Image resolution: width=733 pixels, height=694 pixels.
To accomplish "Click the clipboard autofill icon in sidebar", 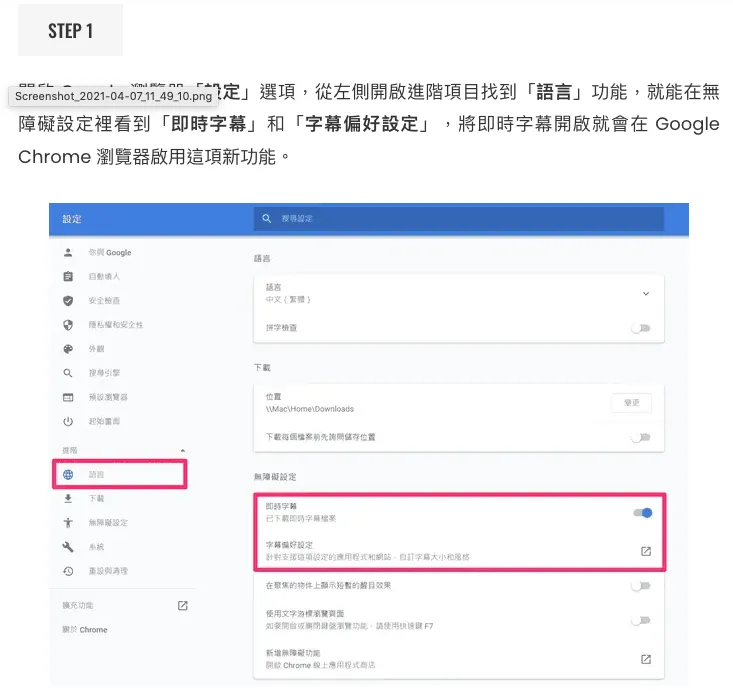I will tap(68, 277).
